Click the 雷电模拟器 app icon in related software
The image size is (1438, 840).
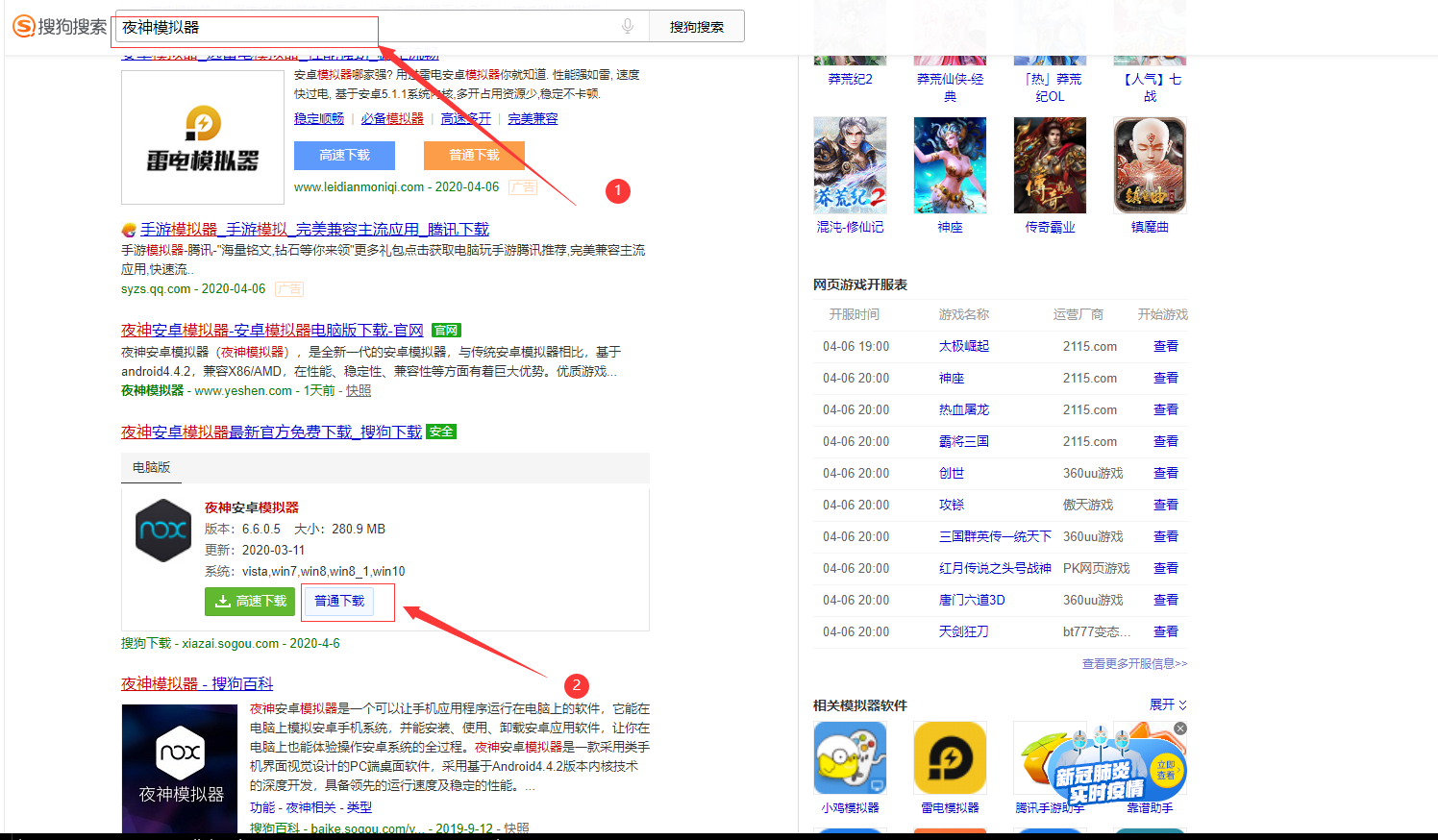pyautogui.click(x=950, y=758)
